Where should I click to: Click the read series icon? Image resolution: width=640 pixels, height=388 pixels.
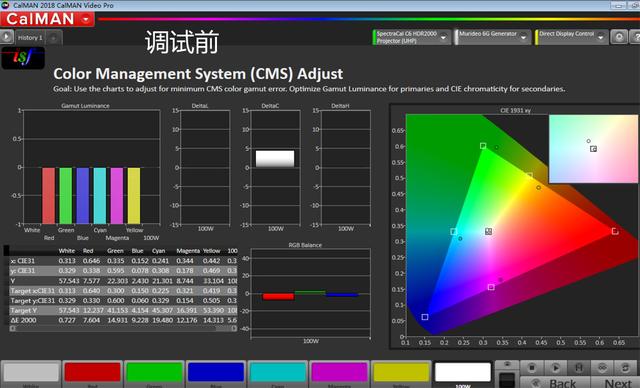pyautogui.click(x=579, y=368)
